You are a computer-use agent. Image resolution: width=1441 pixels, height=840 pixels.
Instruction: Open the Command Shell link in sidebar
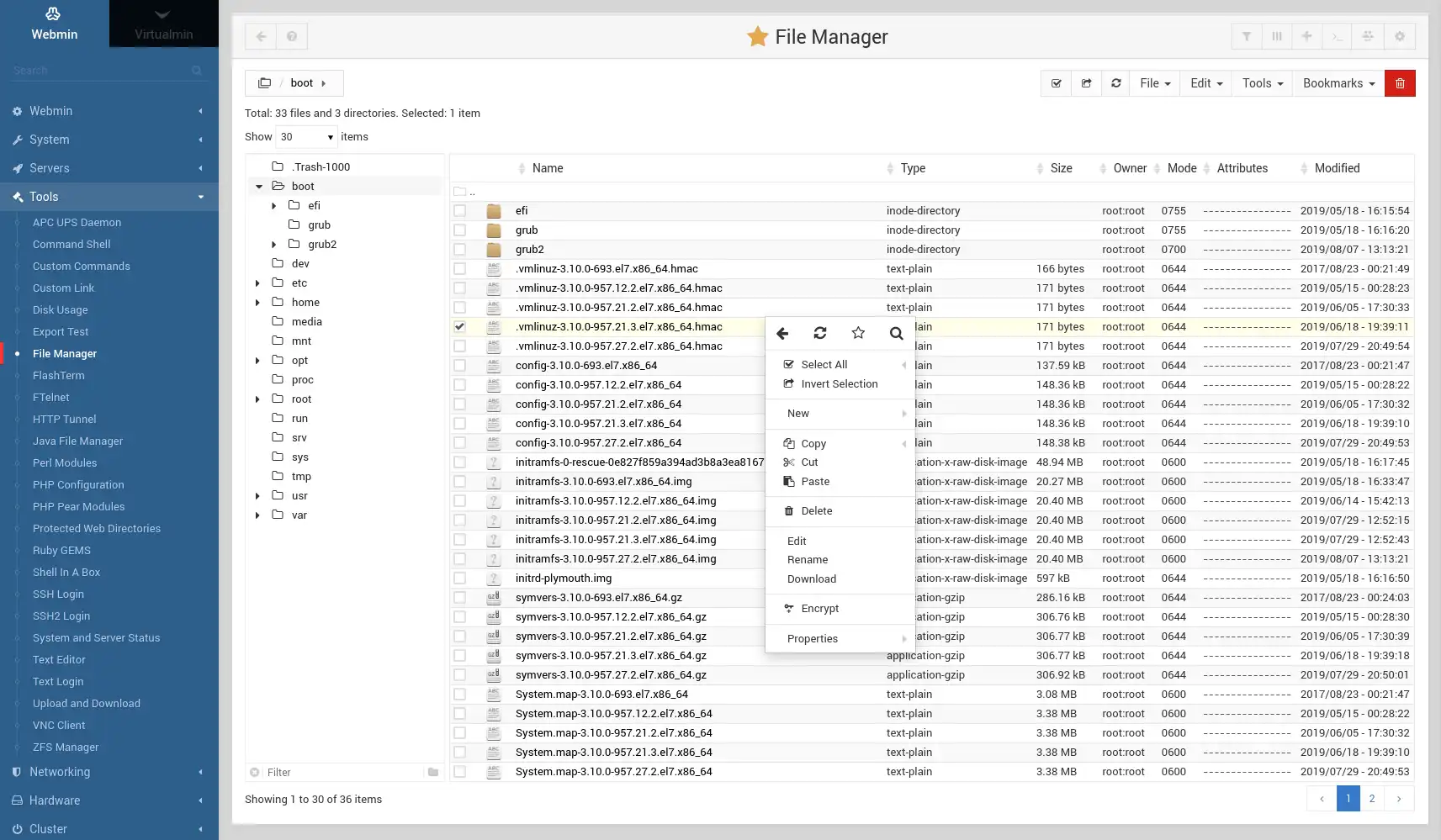click(x=72, y=245)
